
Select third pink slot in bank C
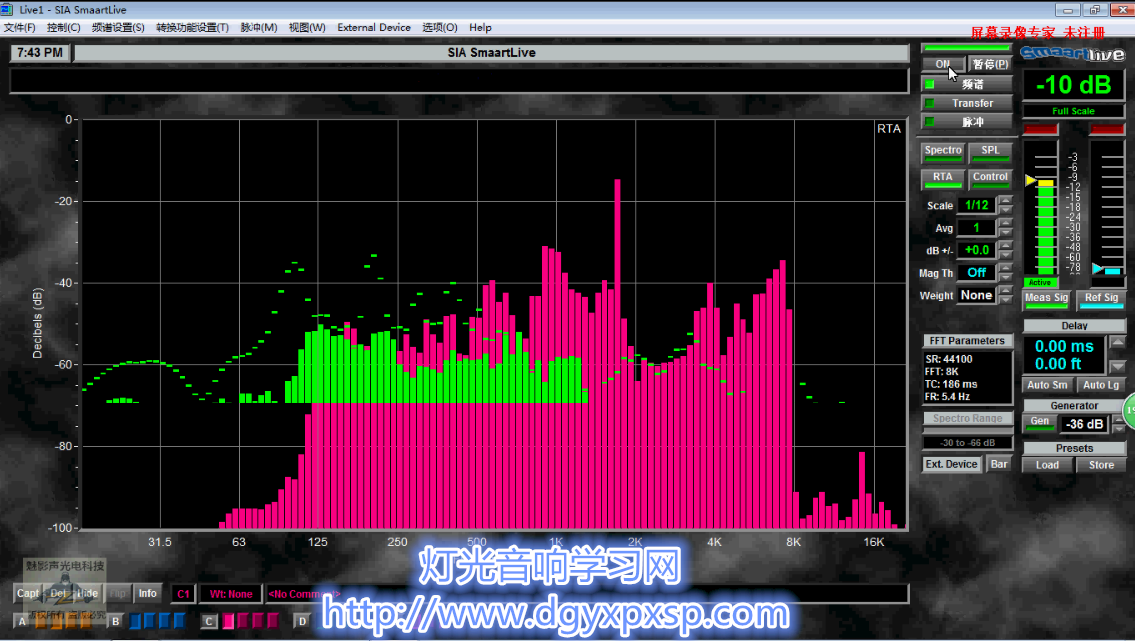[x=258, y=621]
